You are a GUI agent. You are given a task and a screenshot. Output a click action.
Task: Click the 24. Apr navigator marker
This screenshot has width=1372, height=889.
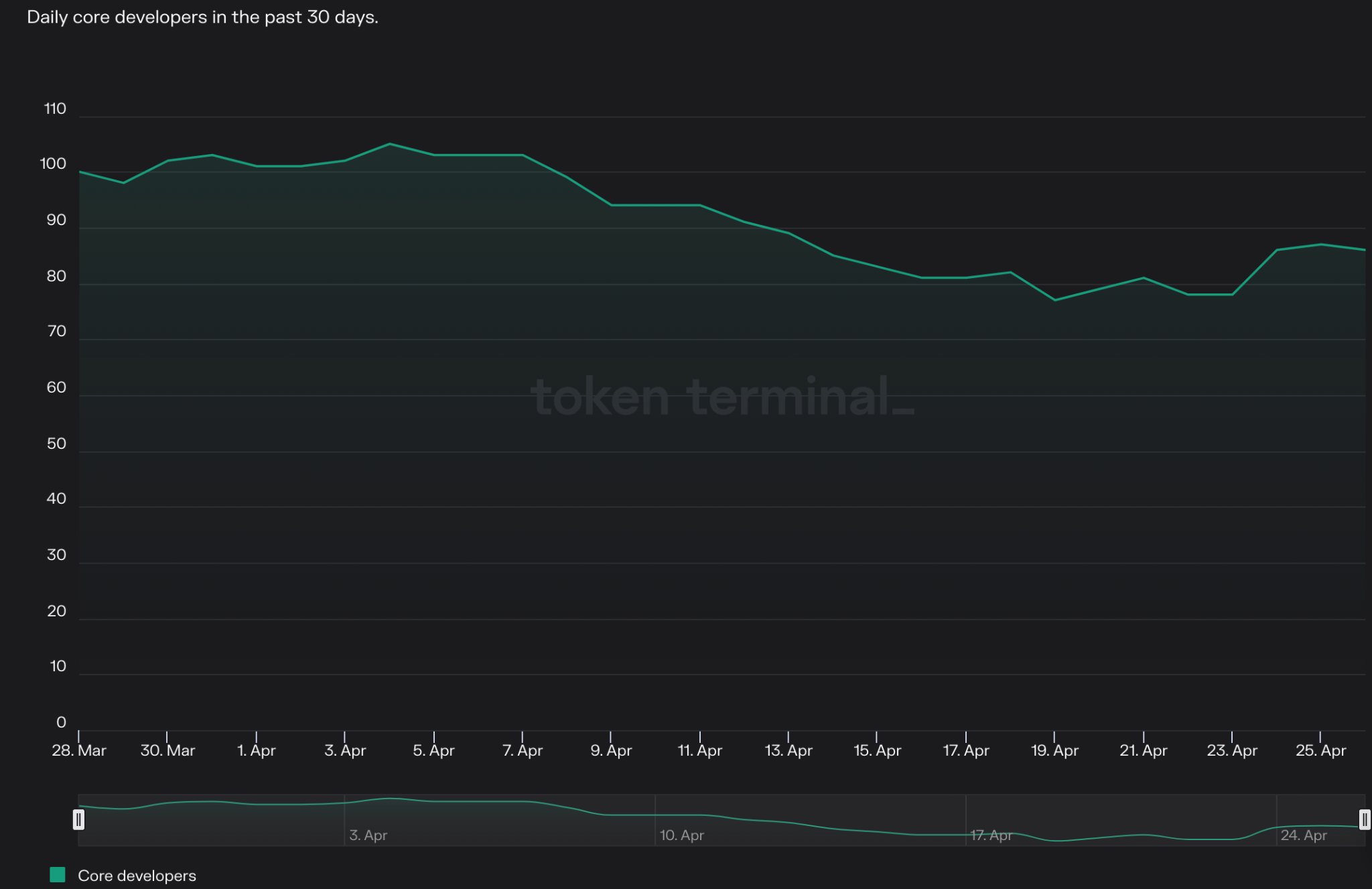click(1303, 835)
